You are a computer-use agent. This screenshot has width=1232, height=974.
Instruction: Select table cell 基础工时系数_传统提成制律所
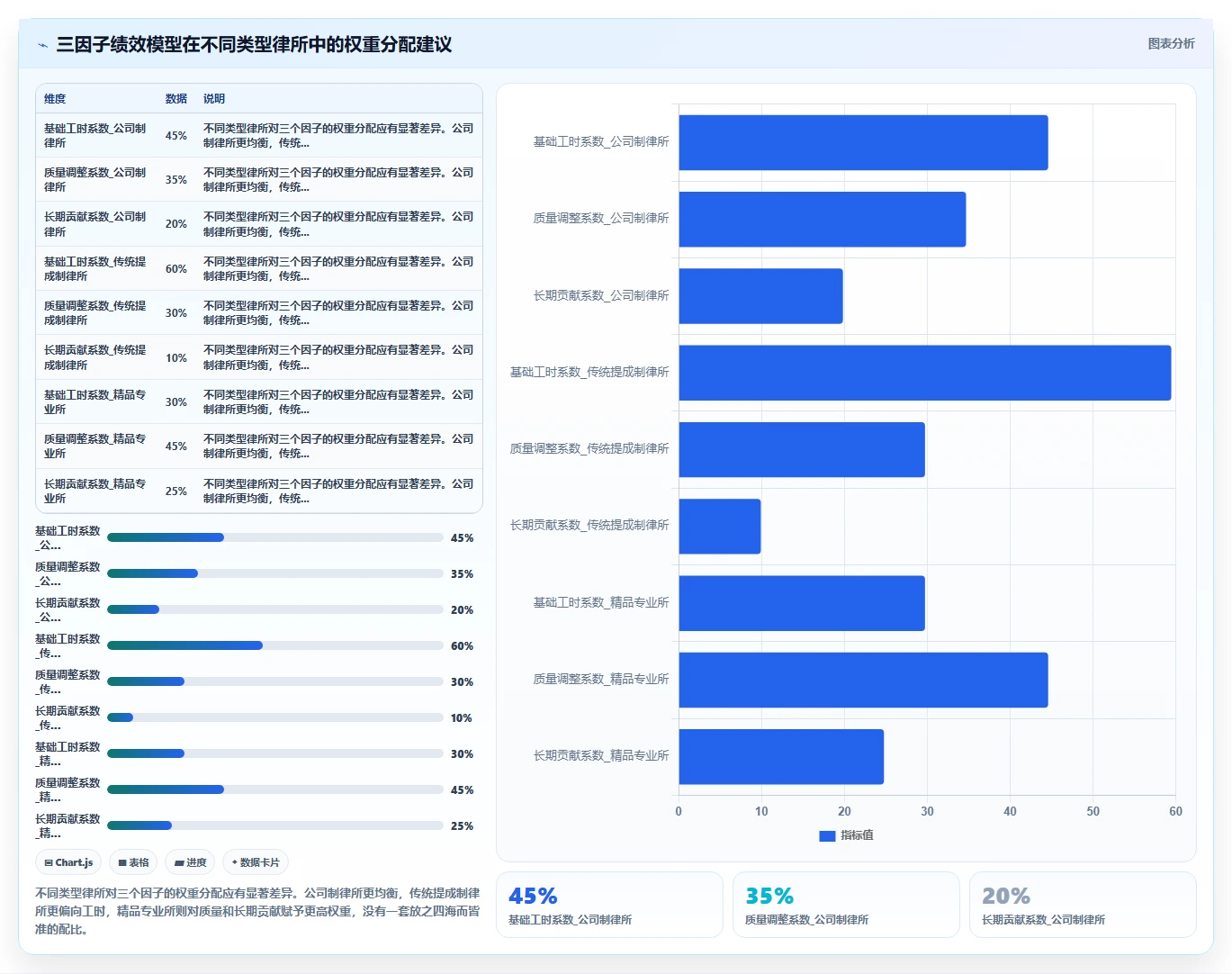pyautogui.click(x=95, y=269)
